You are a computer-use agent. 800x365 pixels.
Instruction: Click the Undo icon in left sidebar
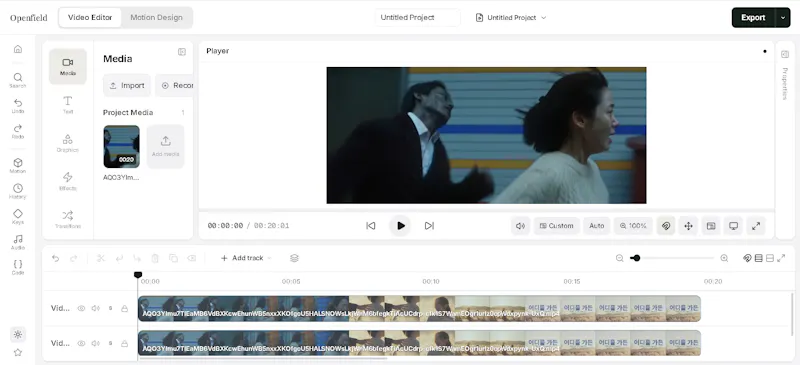point(18,106)
